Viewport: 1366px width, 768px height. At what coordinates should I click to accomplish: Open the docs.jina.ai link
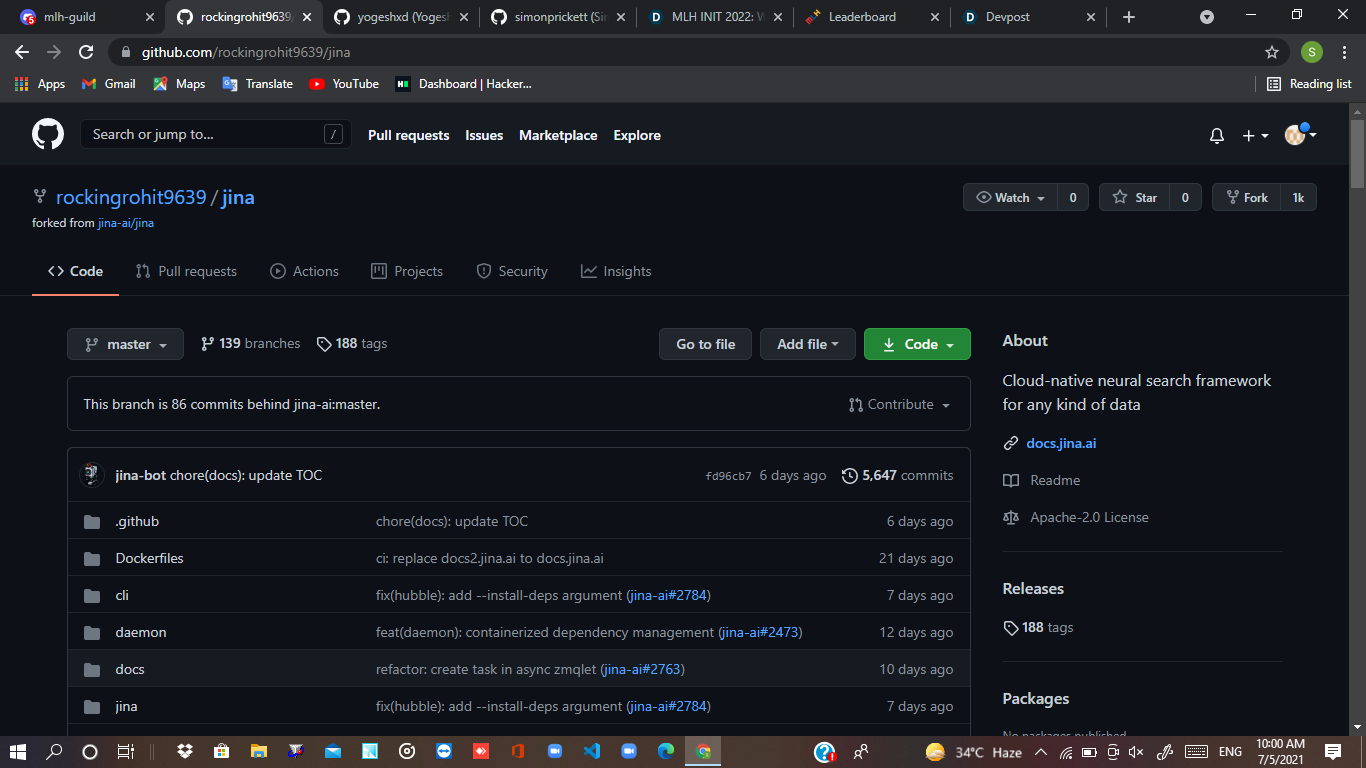click(1061, 443)
